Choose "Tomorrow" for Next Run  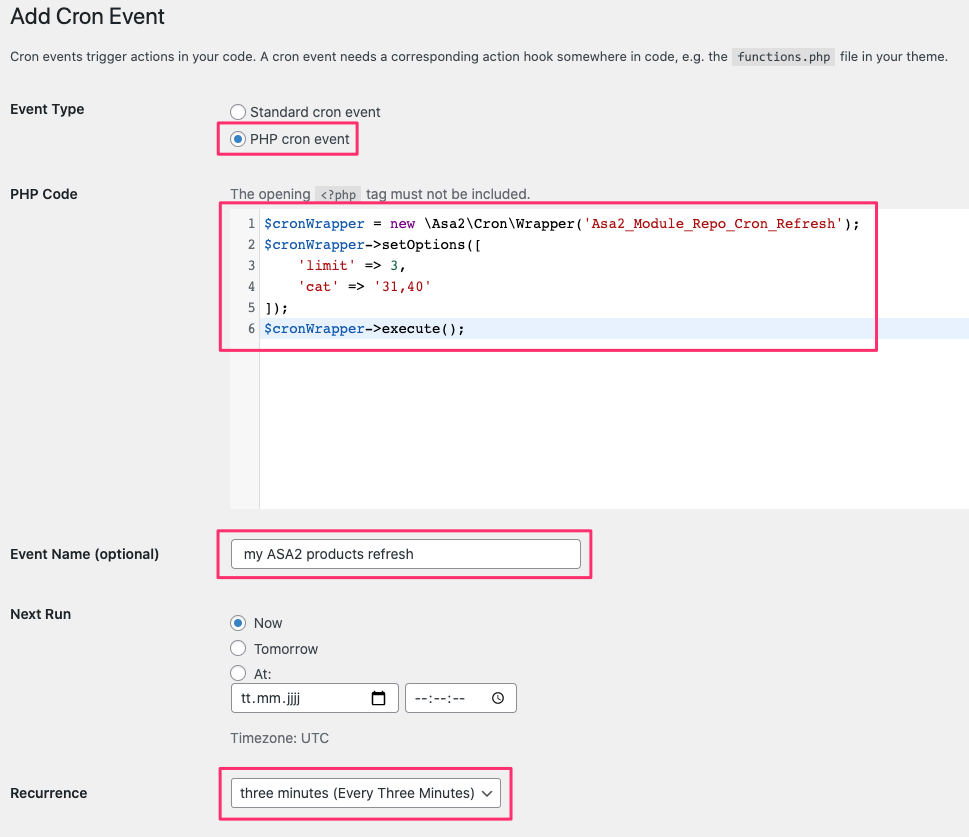pos(237,648)
